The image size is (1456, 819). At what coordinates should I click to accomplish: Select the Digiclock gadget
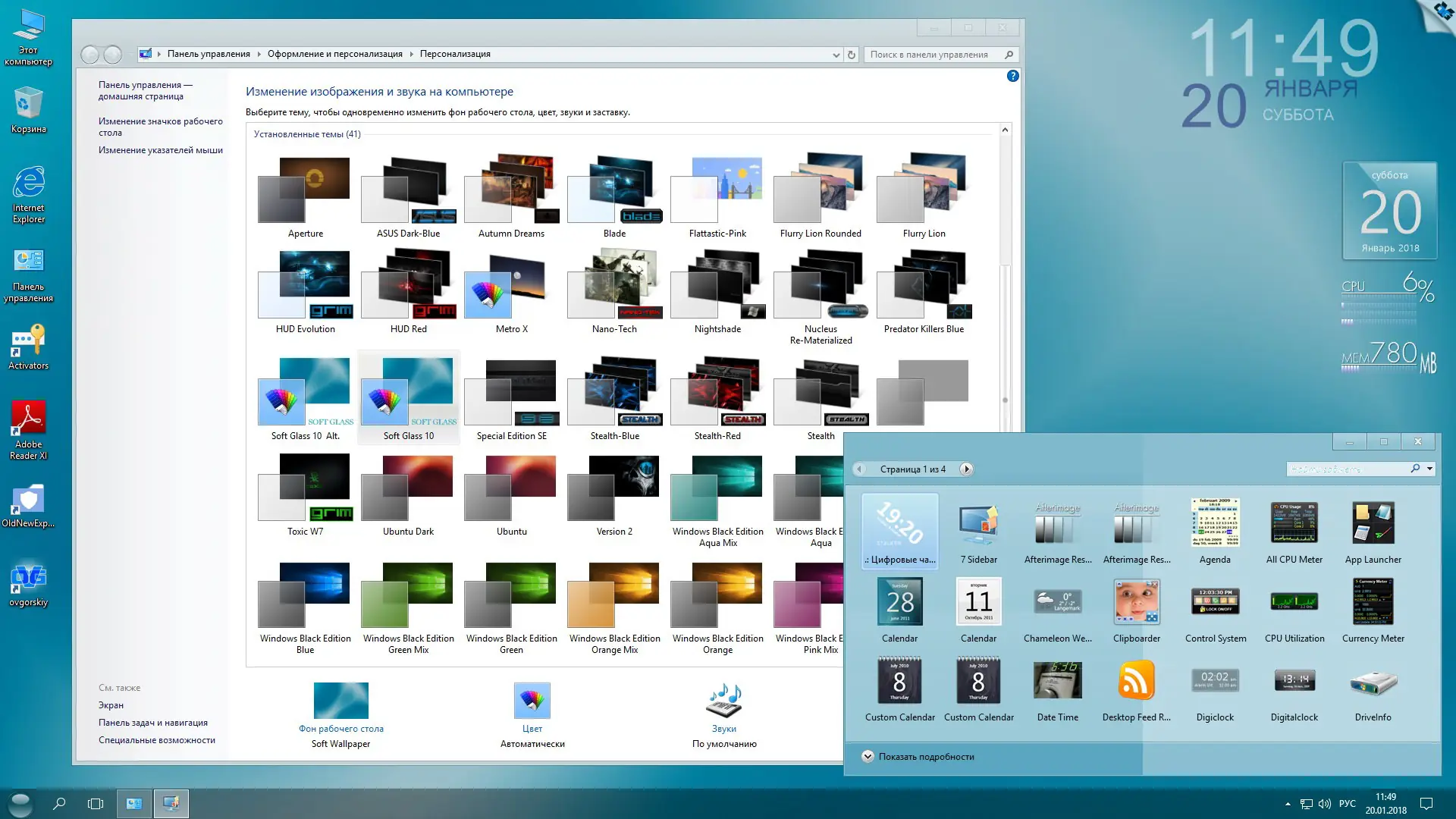coord(1215,680)
